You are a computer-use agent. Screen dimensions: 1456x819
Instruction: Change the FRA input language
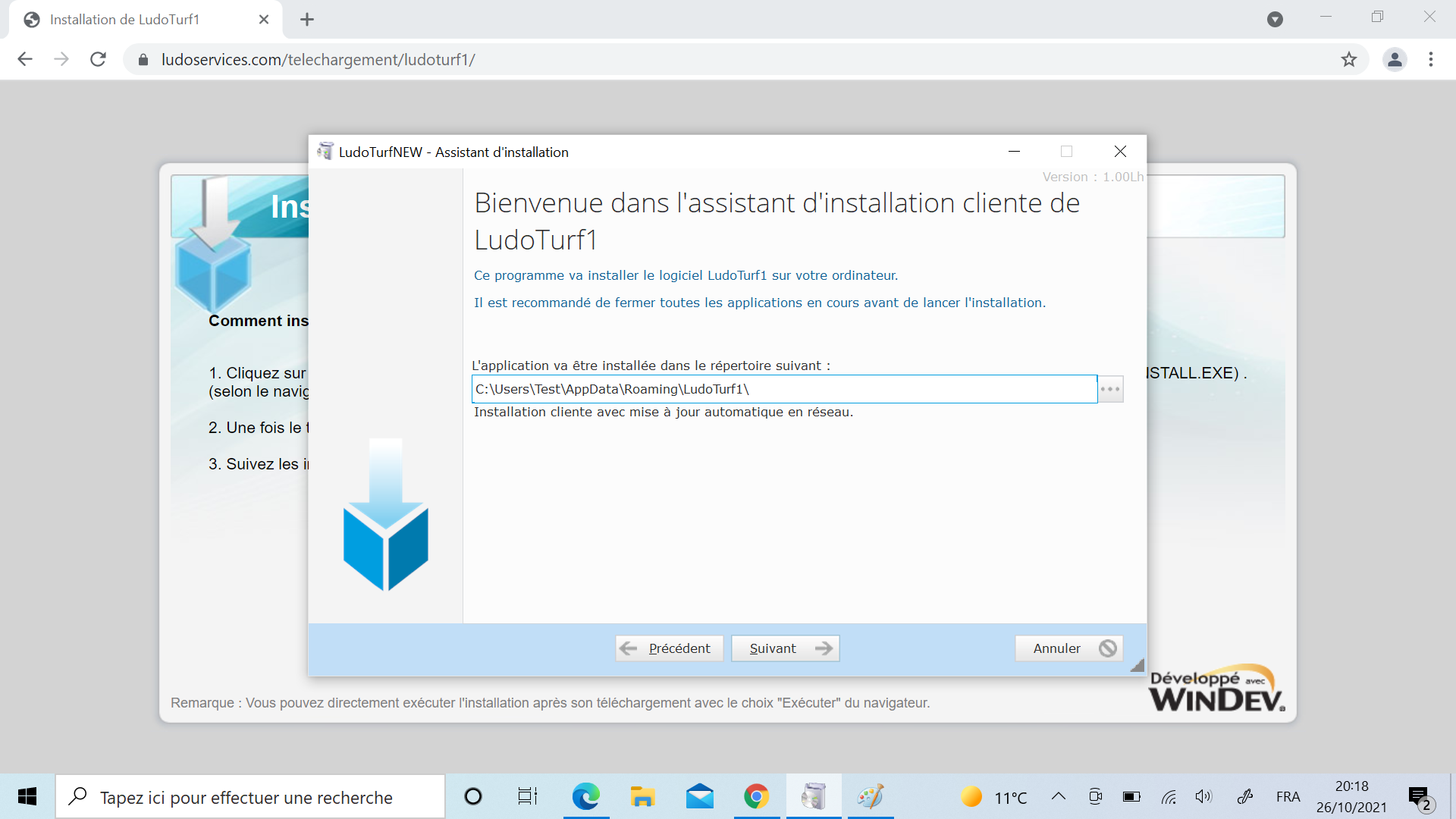1288,797
